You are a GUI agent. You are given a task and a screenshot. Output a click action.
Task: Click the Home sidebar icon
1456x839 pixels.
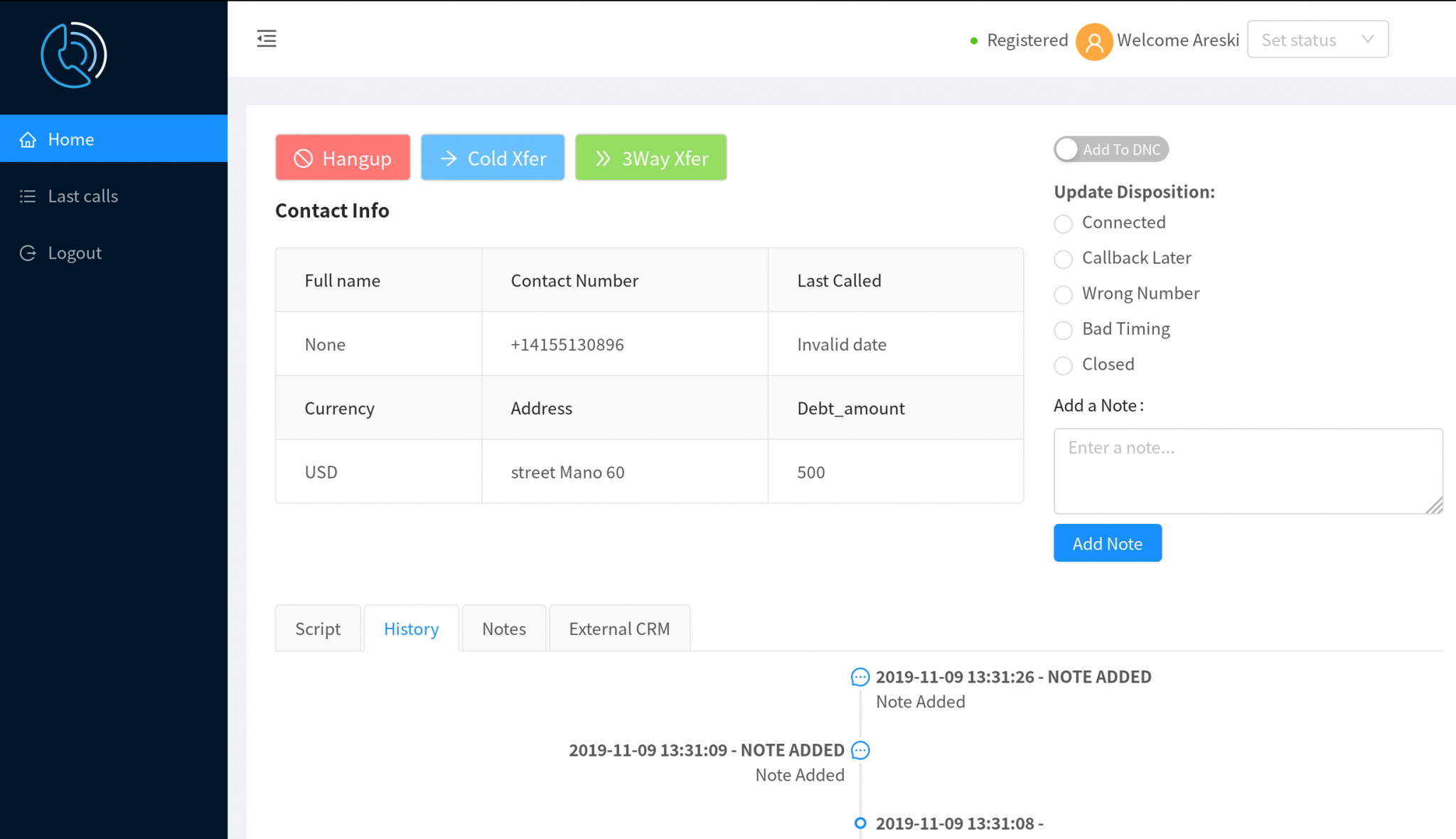coord(27,139)
